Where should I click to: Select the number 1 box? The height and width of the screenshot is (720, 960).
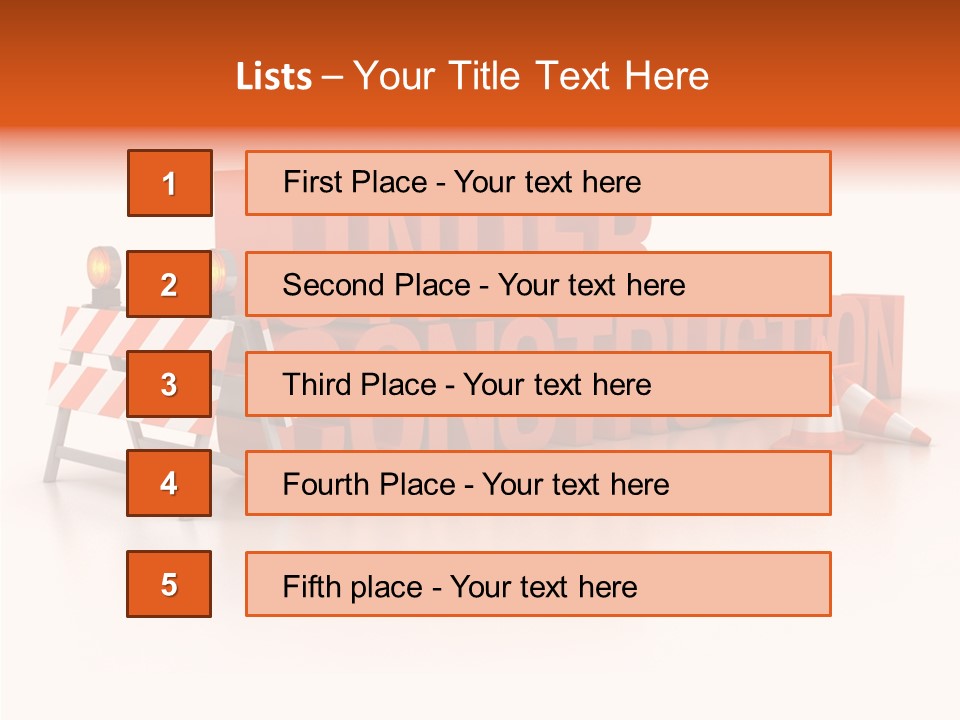point(169,183)
